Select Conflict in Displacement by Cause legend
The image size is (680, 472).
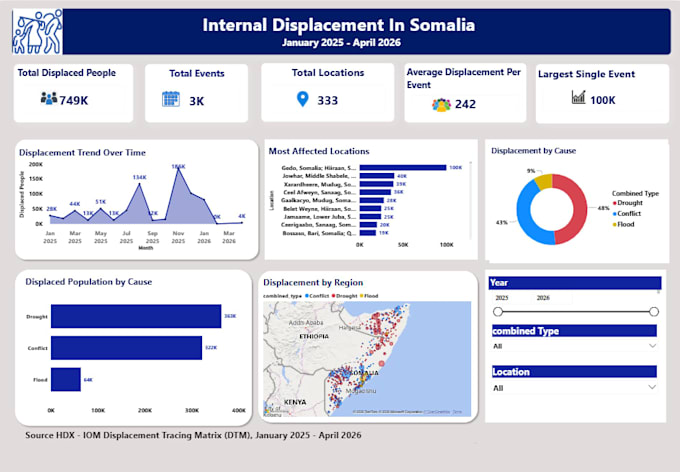[627, 214]
